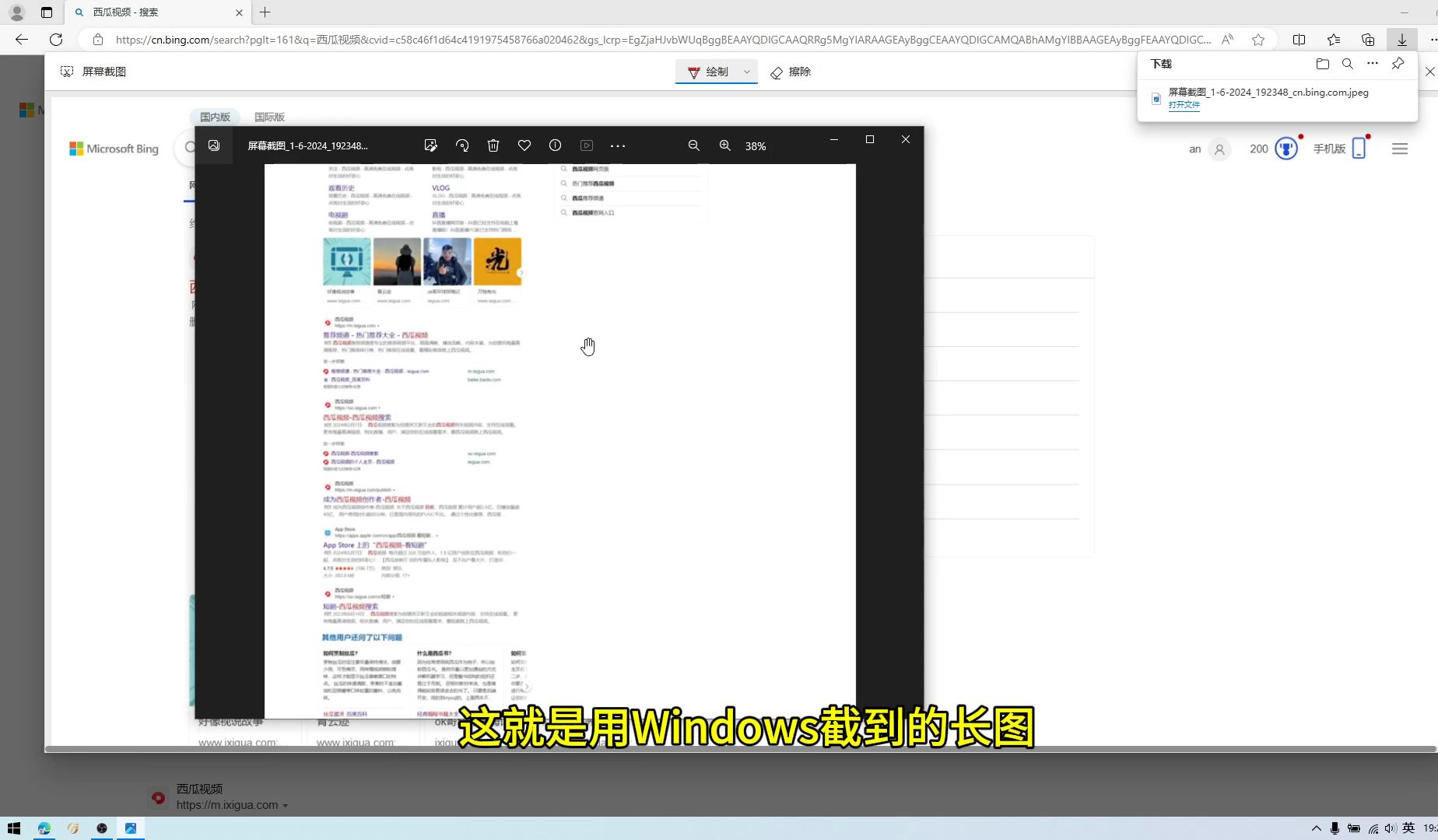Click the thumbnail image of man in screenshot
This screenshot has height=840, width=1438.
pyautogui.click(x=447, y=262)
